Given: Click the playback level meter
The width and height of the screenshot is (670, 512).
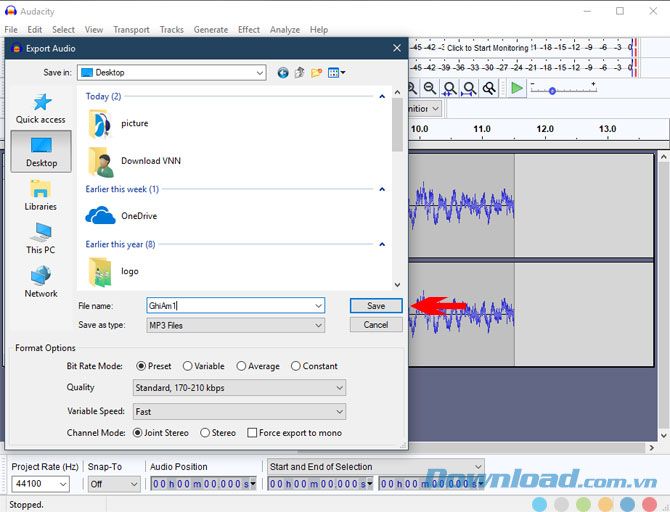Looking at the screenshot, I should [x=521, y=68].
